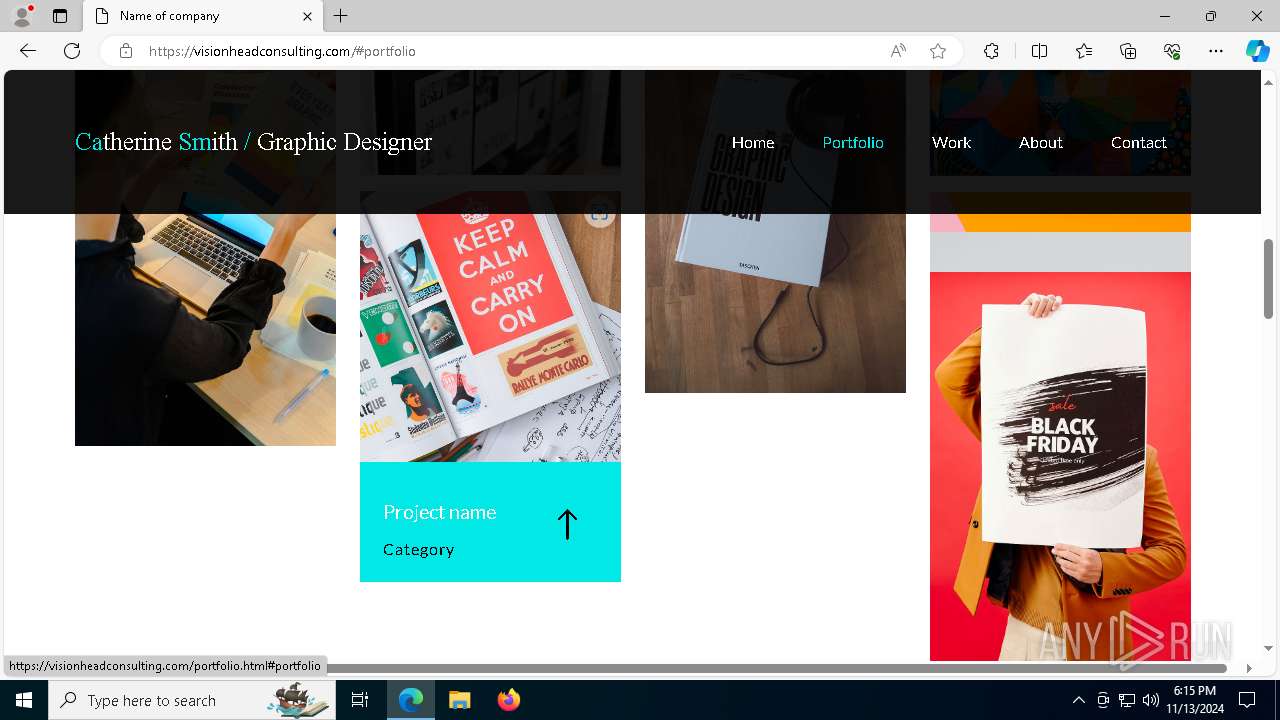1280x720 pixels.
Task: Go to About in site navigation
Action: click(x=1041, y=142)
